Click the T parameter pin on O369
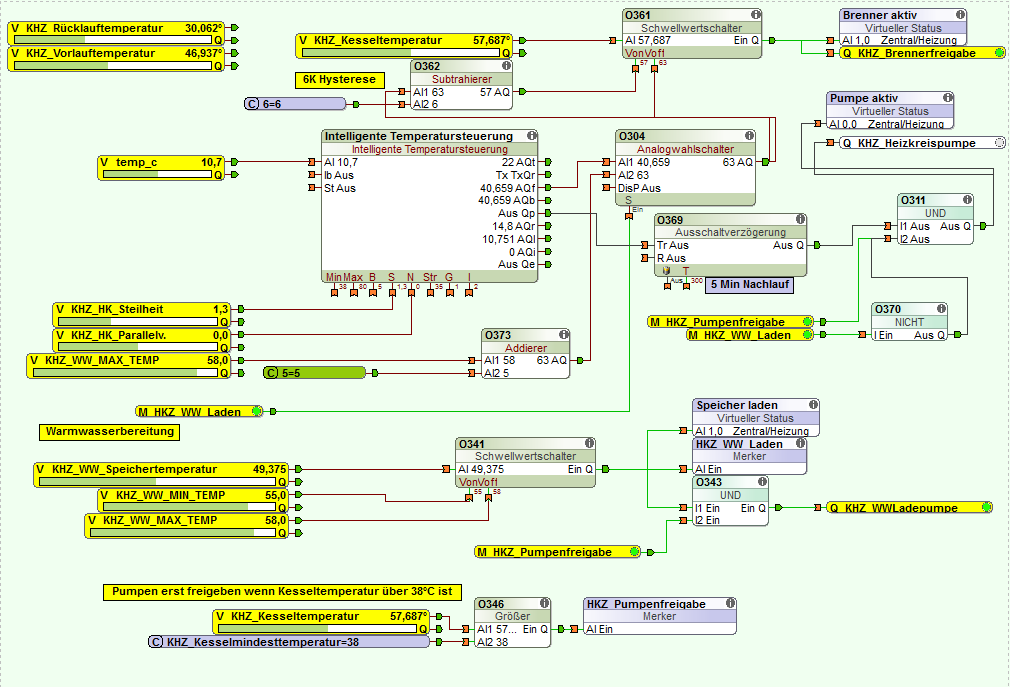The width and height of the screenshot is (1010, 687). coord(687,284)
